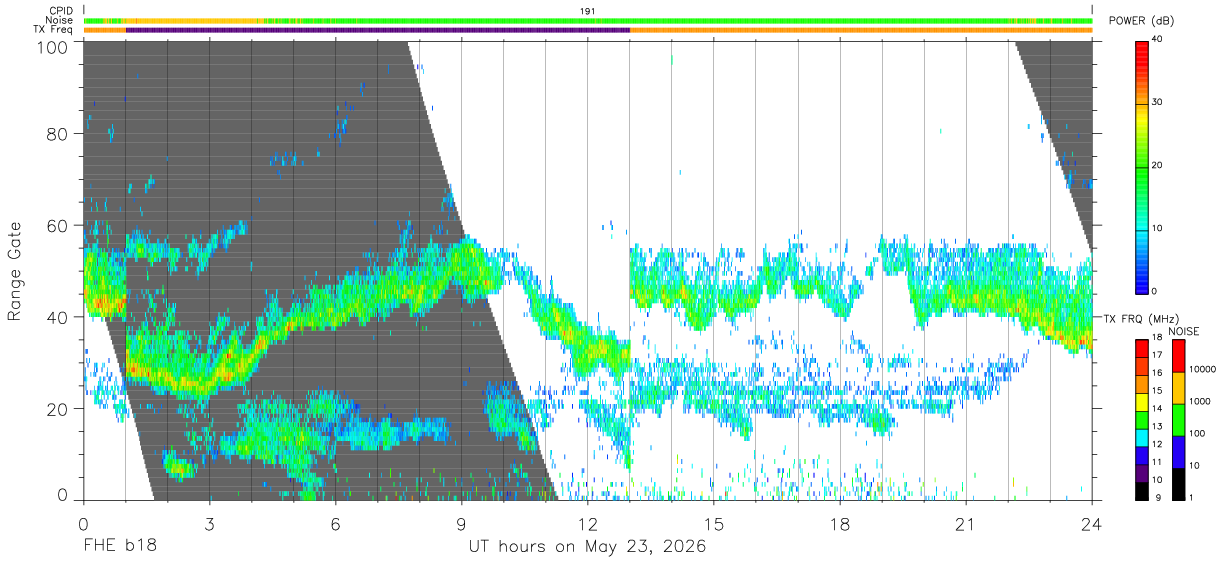
Task: Click the purple segment of TX Freq bar
Action: coord(377,30)
